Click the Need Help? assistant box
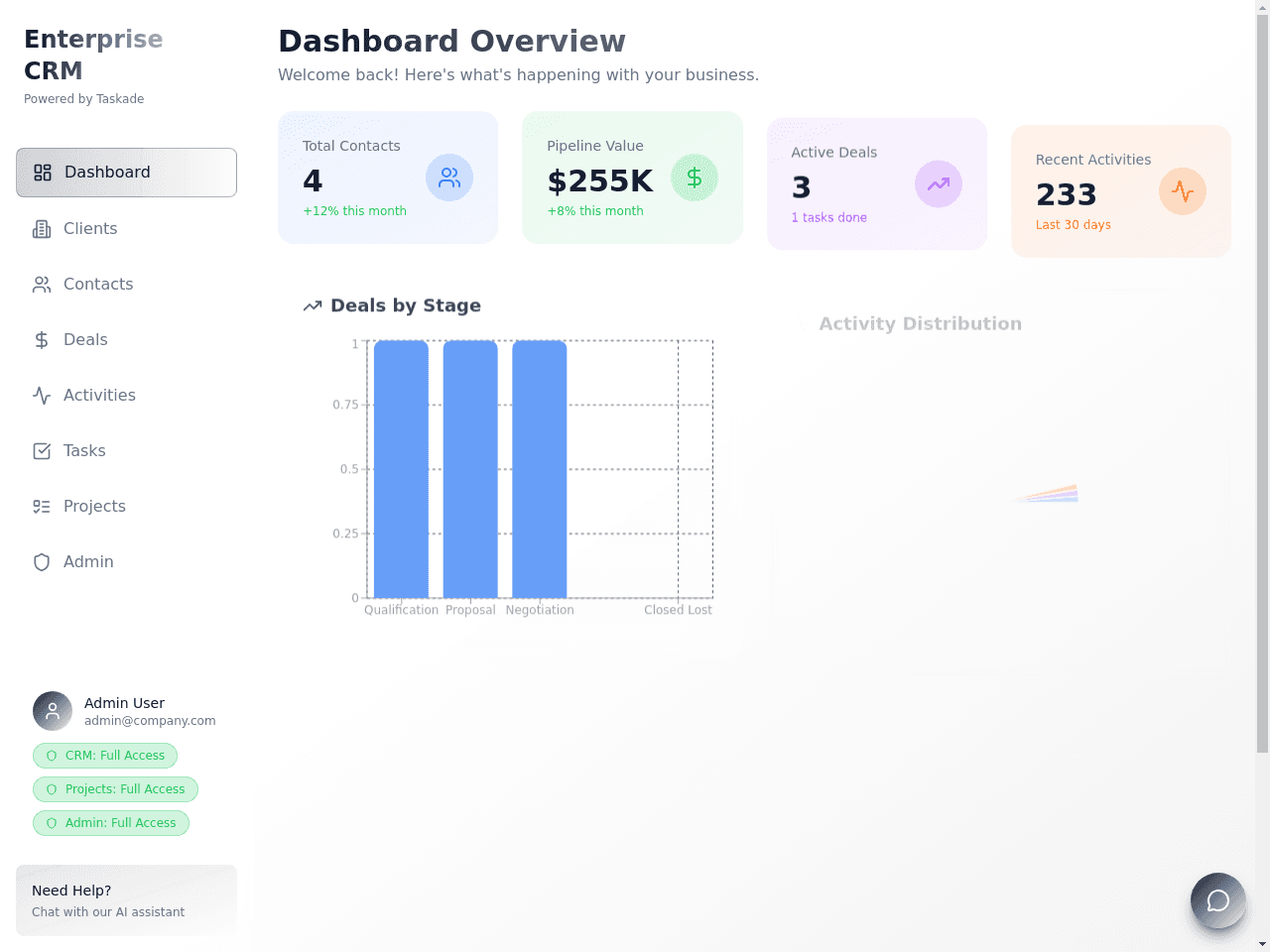The height and width of the screenshot is (952, 1270). coord(126,900)
